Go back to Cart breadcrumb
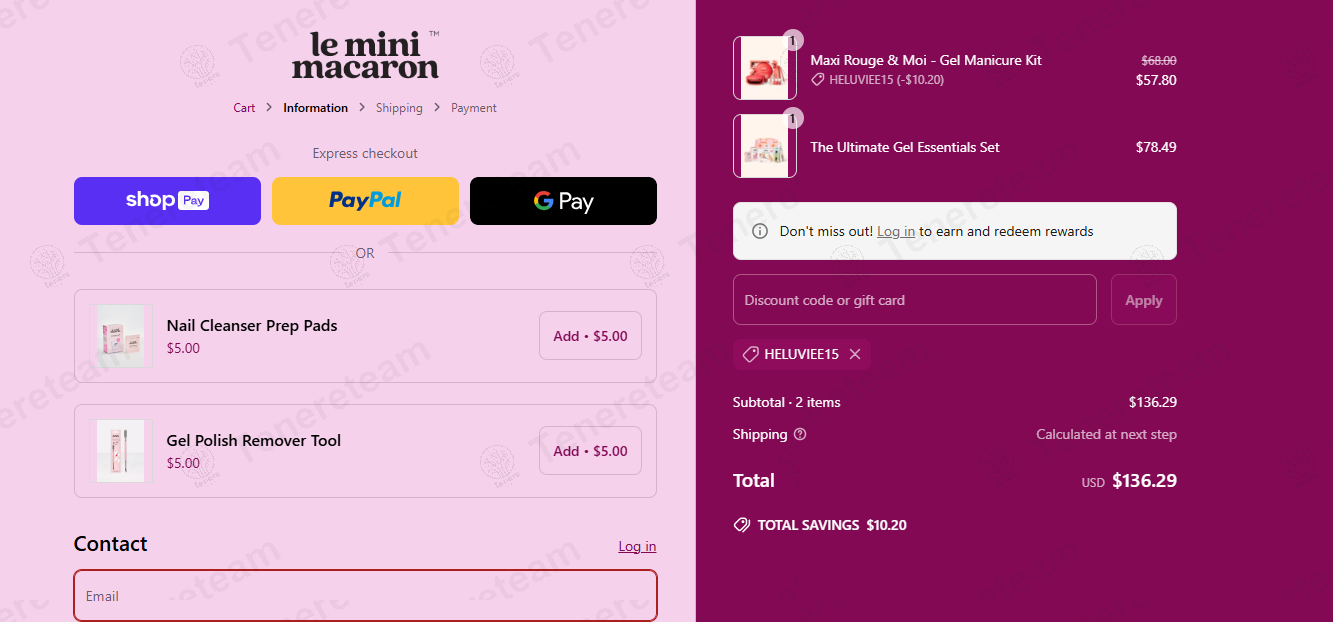Screen dimensions: 1333x622 tap(244, 108)
